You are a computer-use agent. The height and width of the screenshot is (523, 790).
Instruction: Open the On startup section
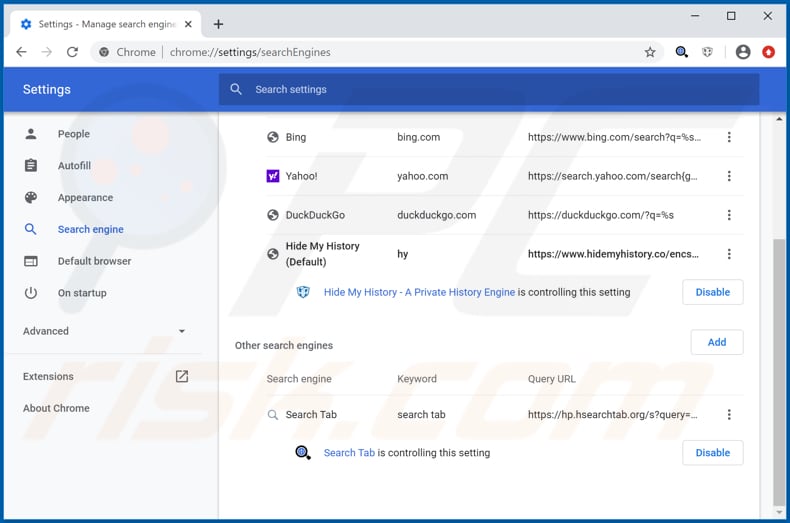[82, 293]
